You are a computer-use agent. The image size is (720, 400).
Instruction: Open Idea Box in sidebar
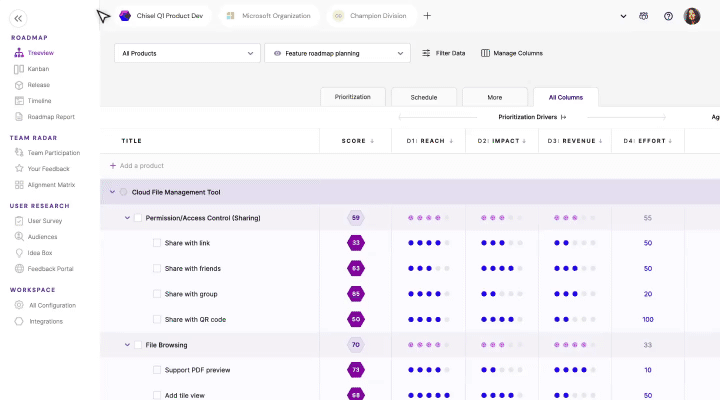(41, 253)
